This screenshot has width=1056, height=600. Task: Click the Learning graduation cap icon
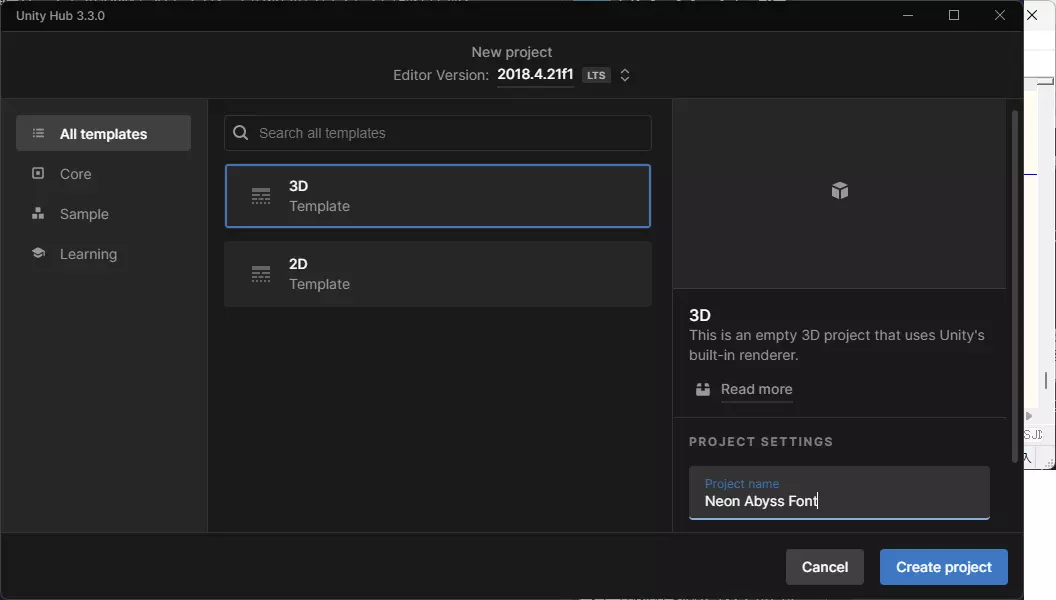pyautogui.click(x=38, y=253)
